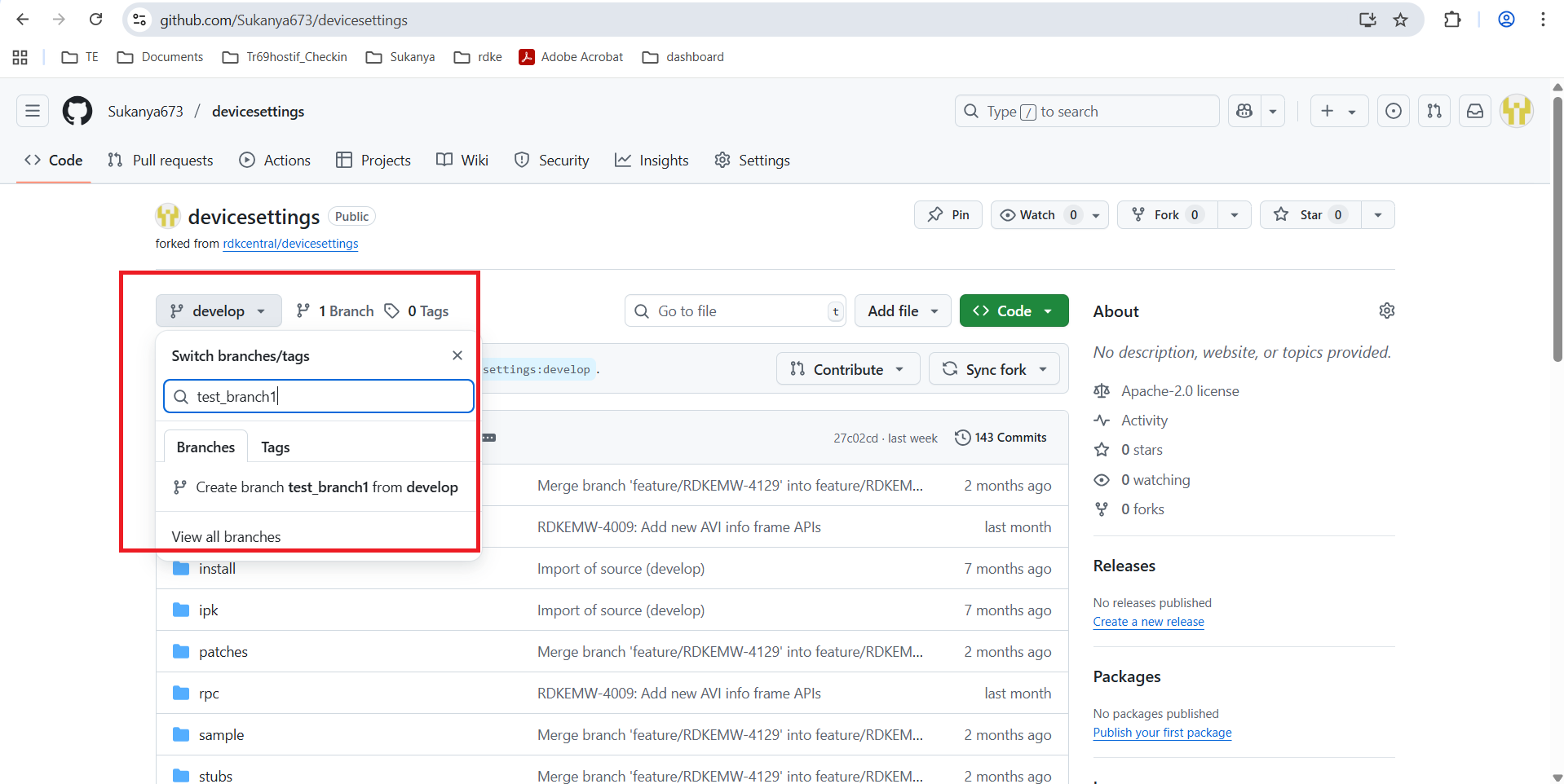Open the hamburger navigation menu
The image size is (1564, 784).
click(33, 111)
